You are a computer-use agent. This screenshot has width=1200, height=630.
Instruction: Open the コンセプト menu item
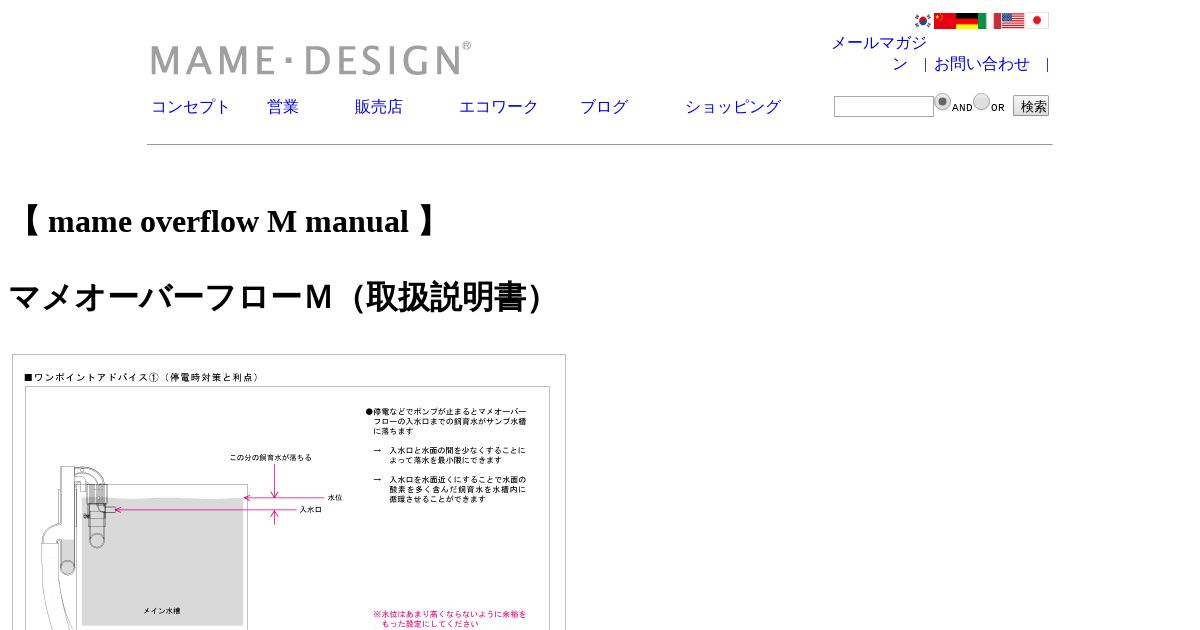click(x=190, y=107)
